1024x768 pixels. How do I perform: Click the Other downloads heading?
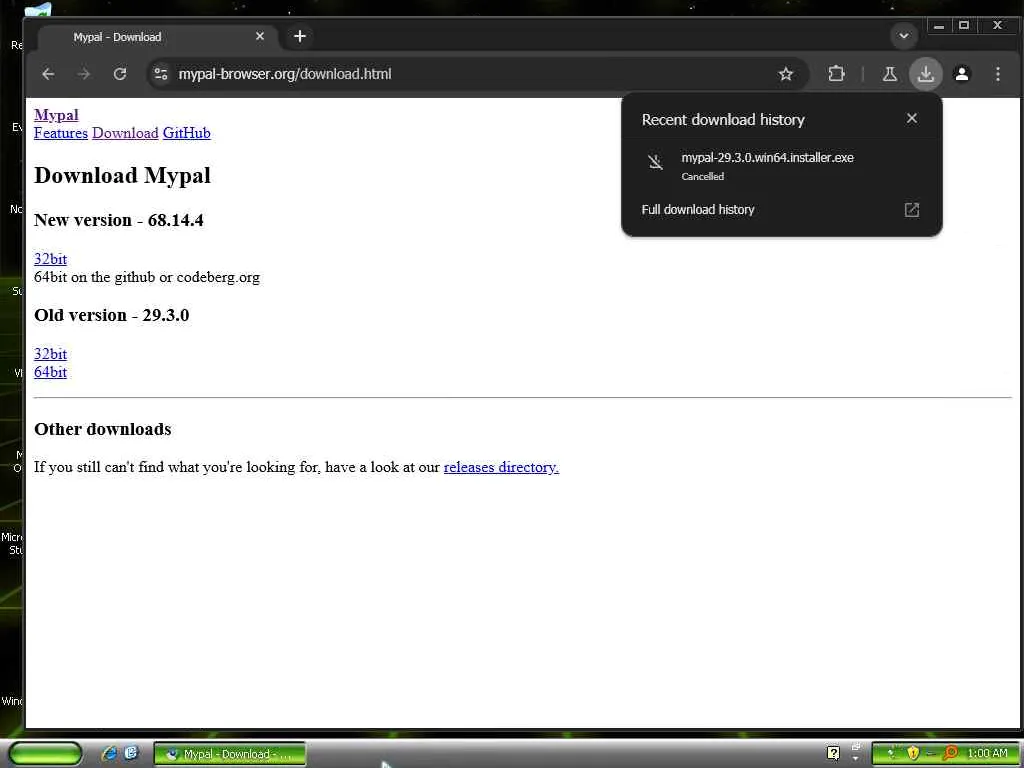pyautogui.click(x=103, y=429)
